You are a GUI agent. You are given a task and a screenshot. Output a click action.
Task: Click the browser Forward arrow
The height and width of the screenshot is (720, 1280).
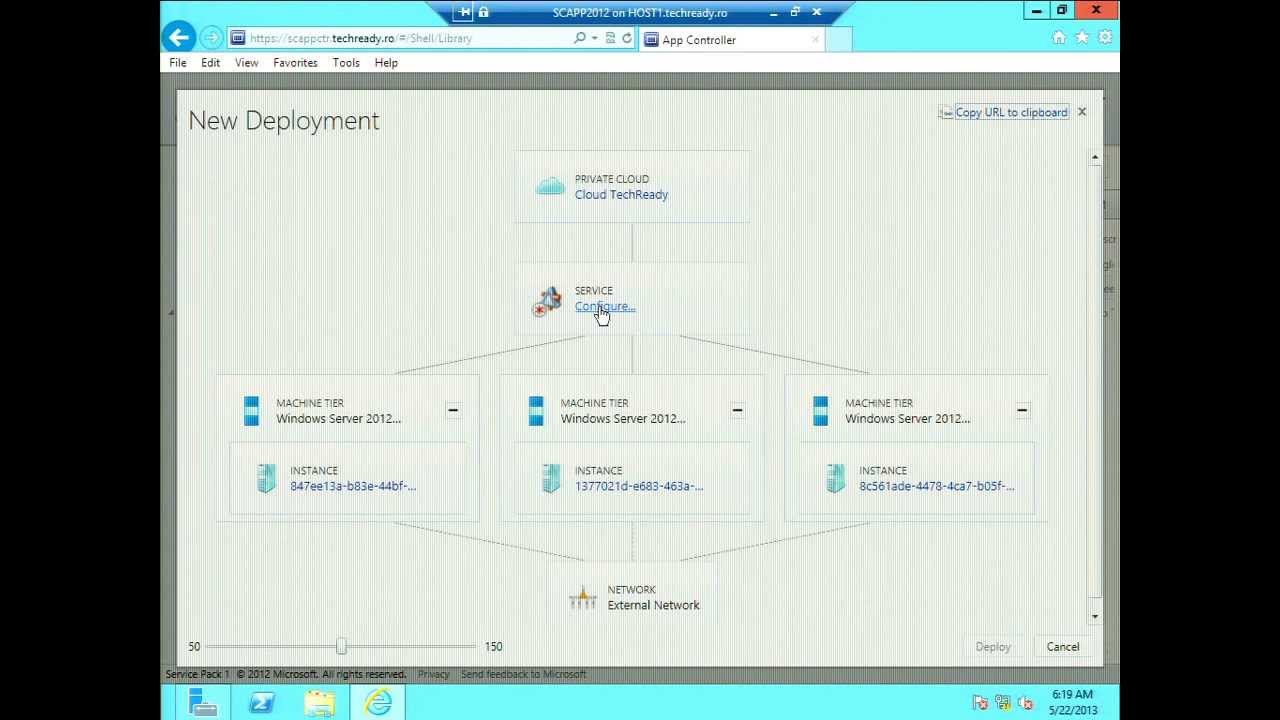click(x=211, y=38)
